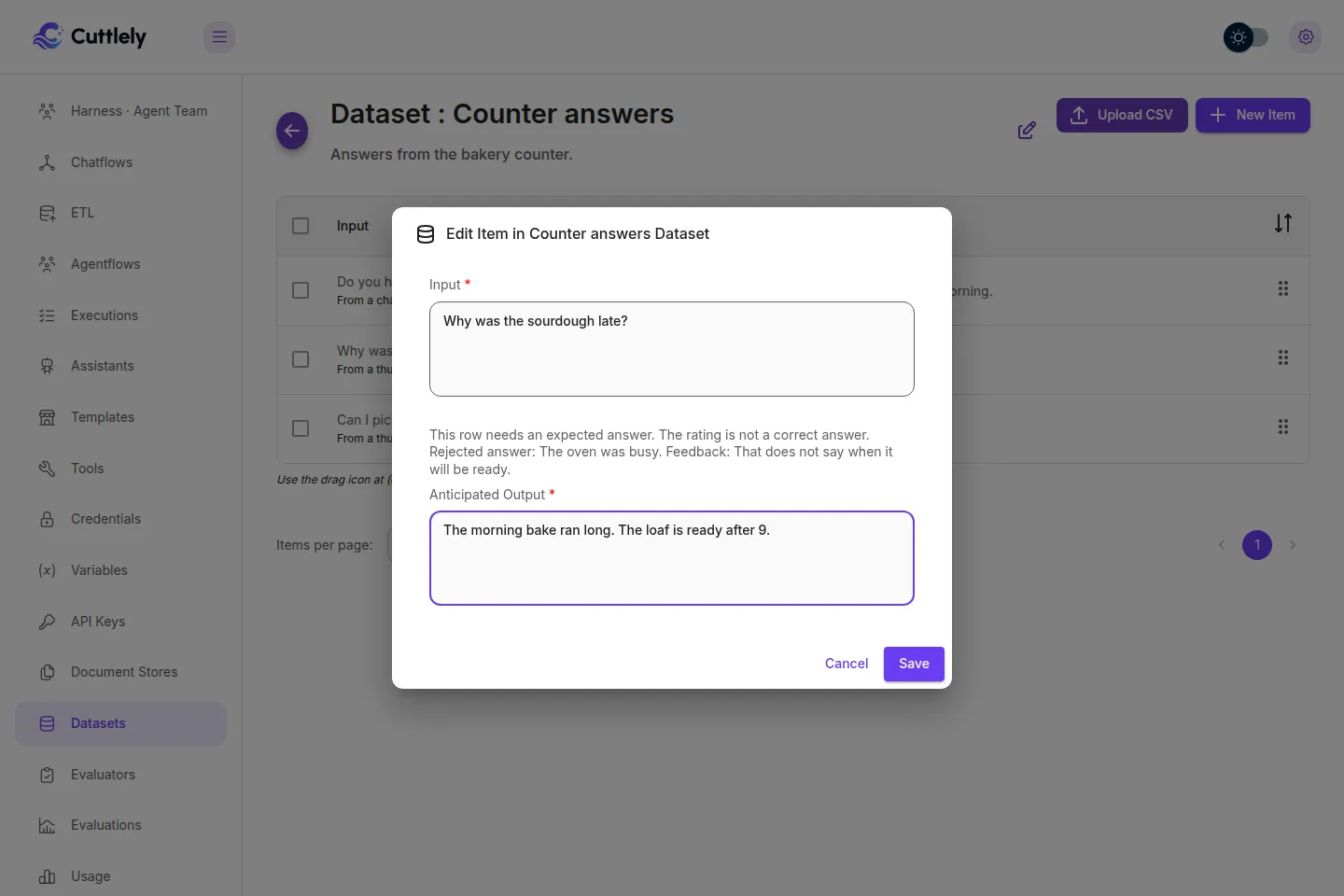Check the select-all checkbox in table header
Viewport: 1344px width, 896px height.
301,226
